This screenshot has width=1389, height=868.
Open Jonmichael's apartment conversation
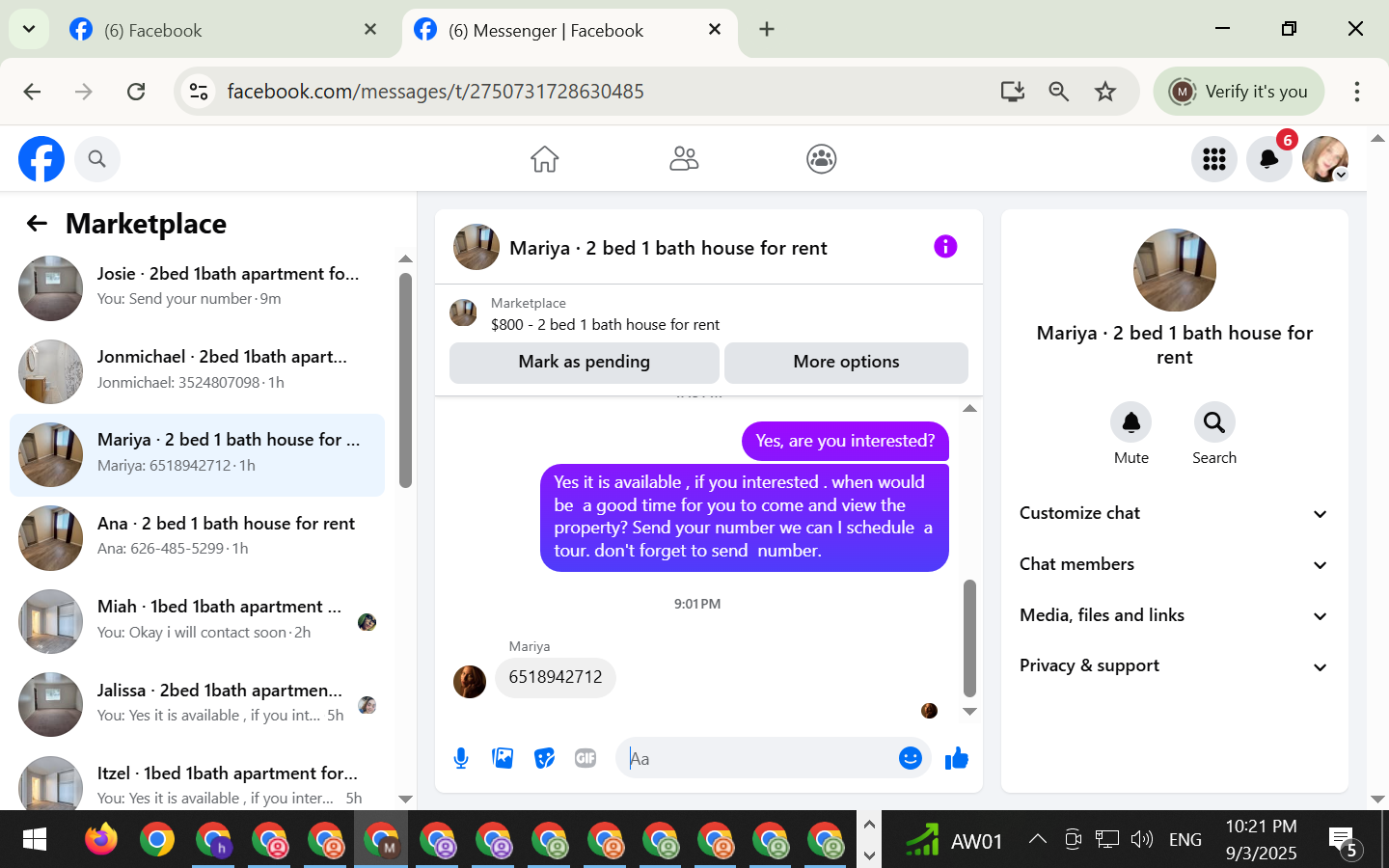pyautogui.click(x=198, y=371)
